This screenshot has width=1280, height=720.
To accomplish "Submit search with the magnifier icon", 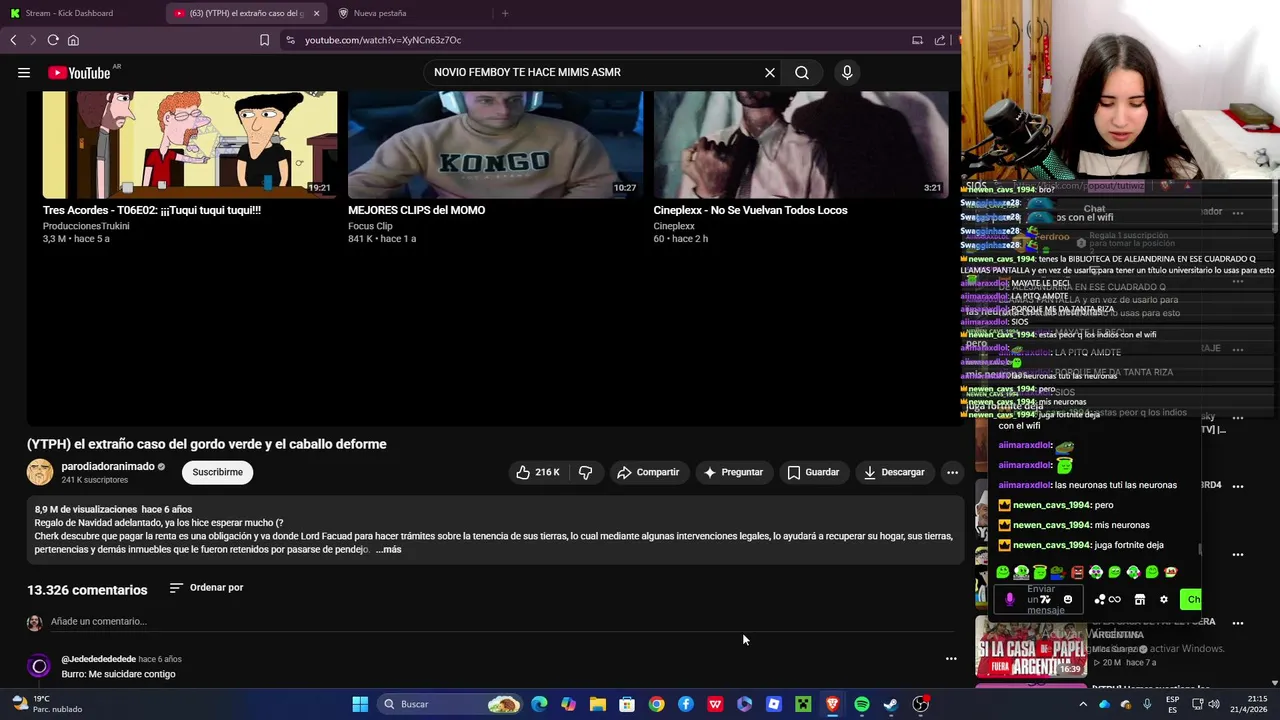I will [x=802, y=72].
